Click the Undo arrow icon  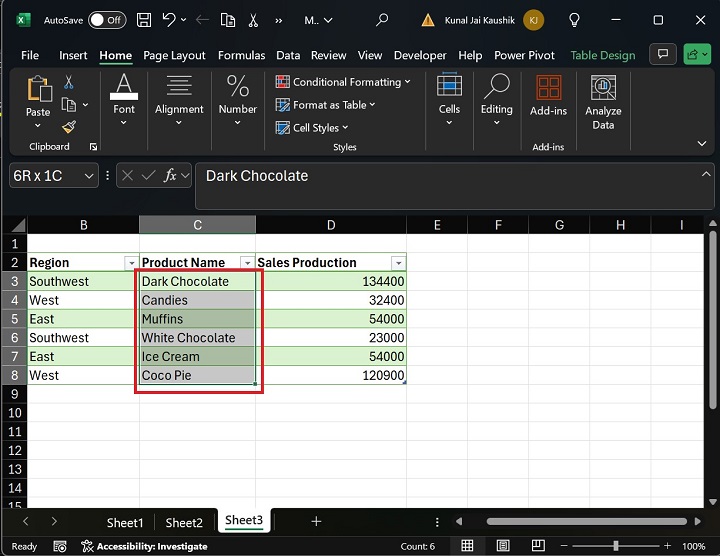pos(170,19)
